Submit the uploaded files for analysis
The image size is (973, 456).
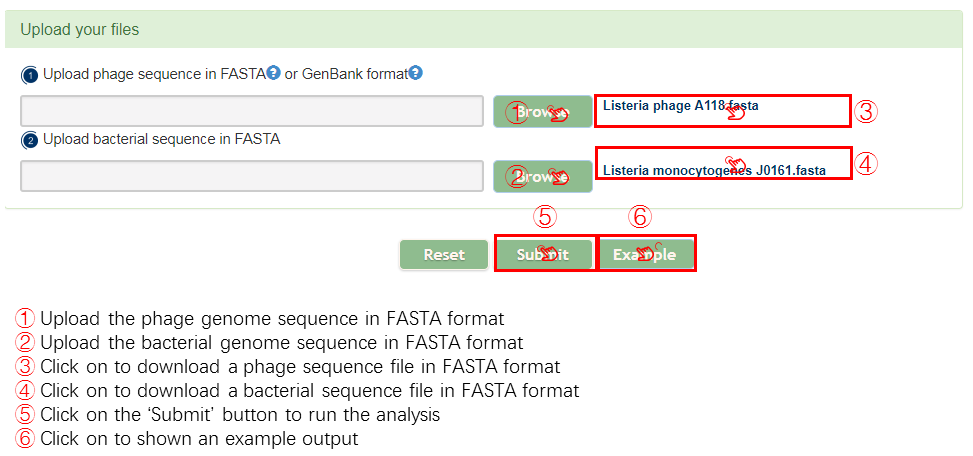(543, 255)
